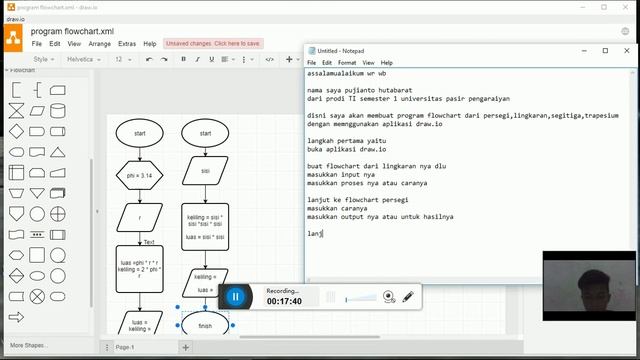Screen dimensions: 640x360
Task: Redo the last diagram action
Action: (164, 60)
